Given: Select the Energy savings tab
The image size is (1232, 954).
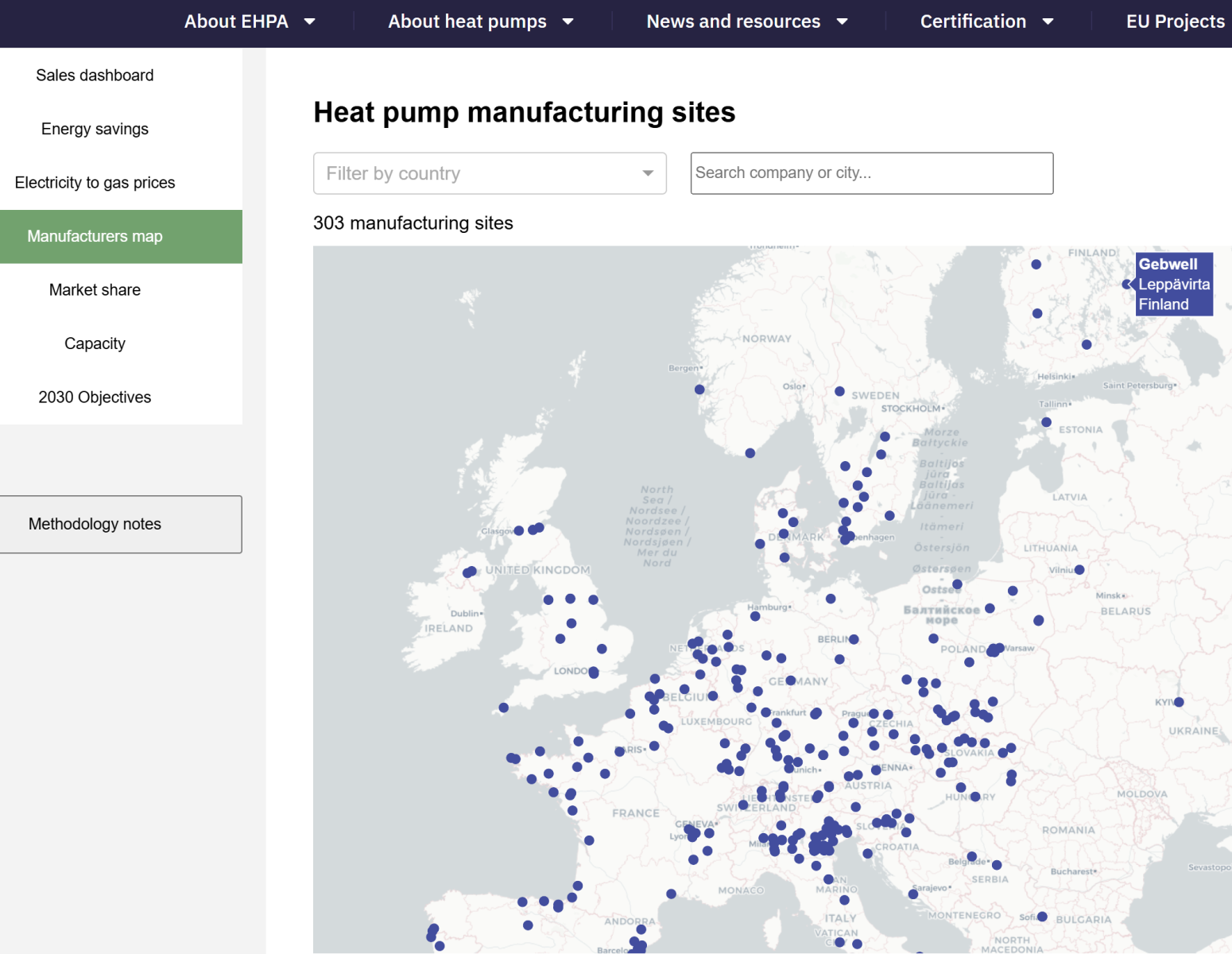Looking at the screenshot, I should [x=95, y=129].
